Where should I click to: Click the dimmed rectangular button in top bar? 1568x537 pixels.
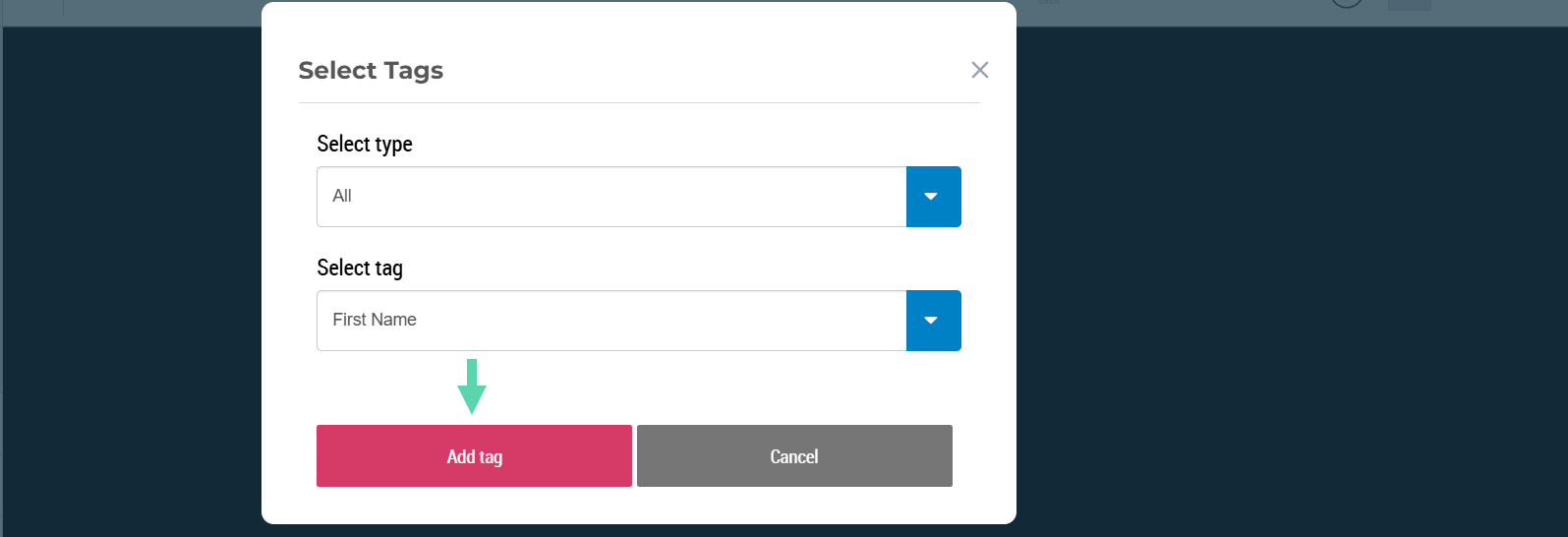(x=1410, y=5)
